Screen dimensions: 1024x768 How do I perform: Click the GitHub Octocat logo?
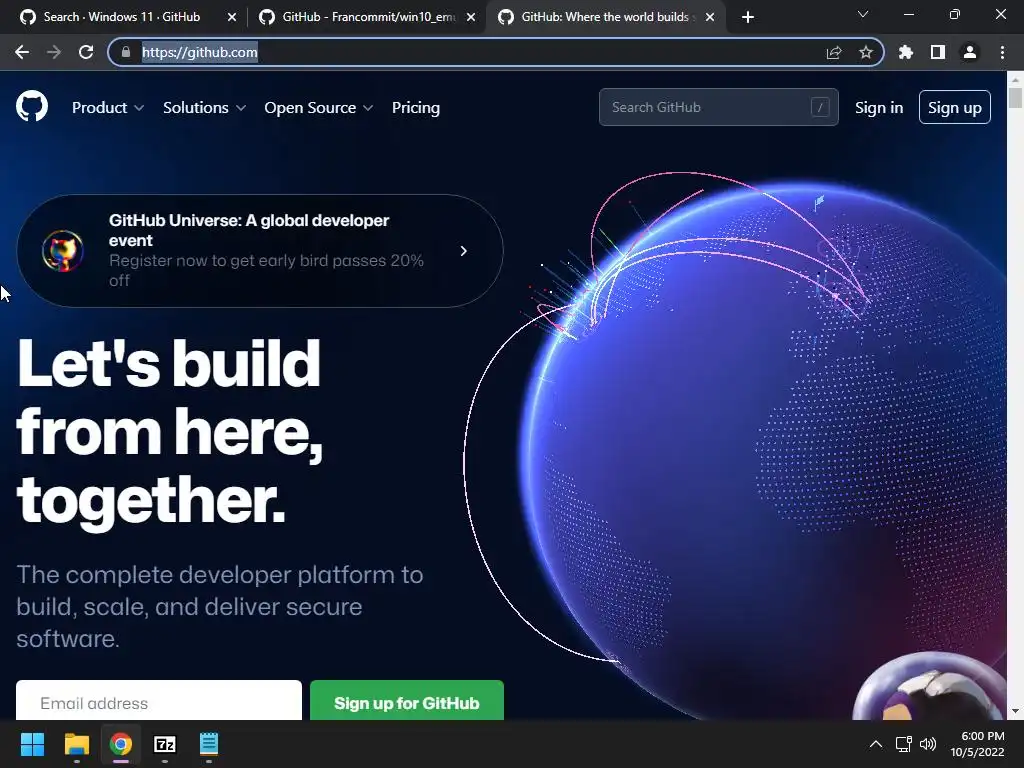tap(32, 107)
